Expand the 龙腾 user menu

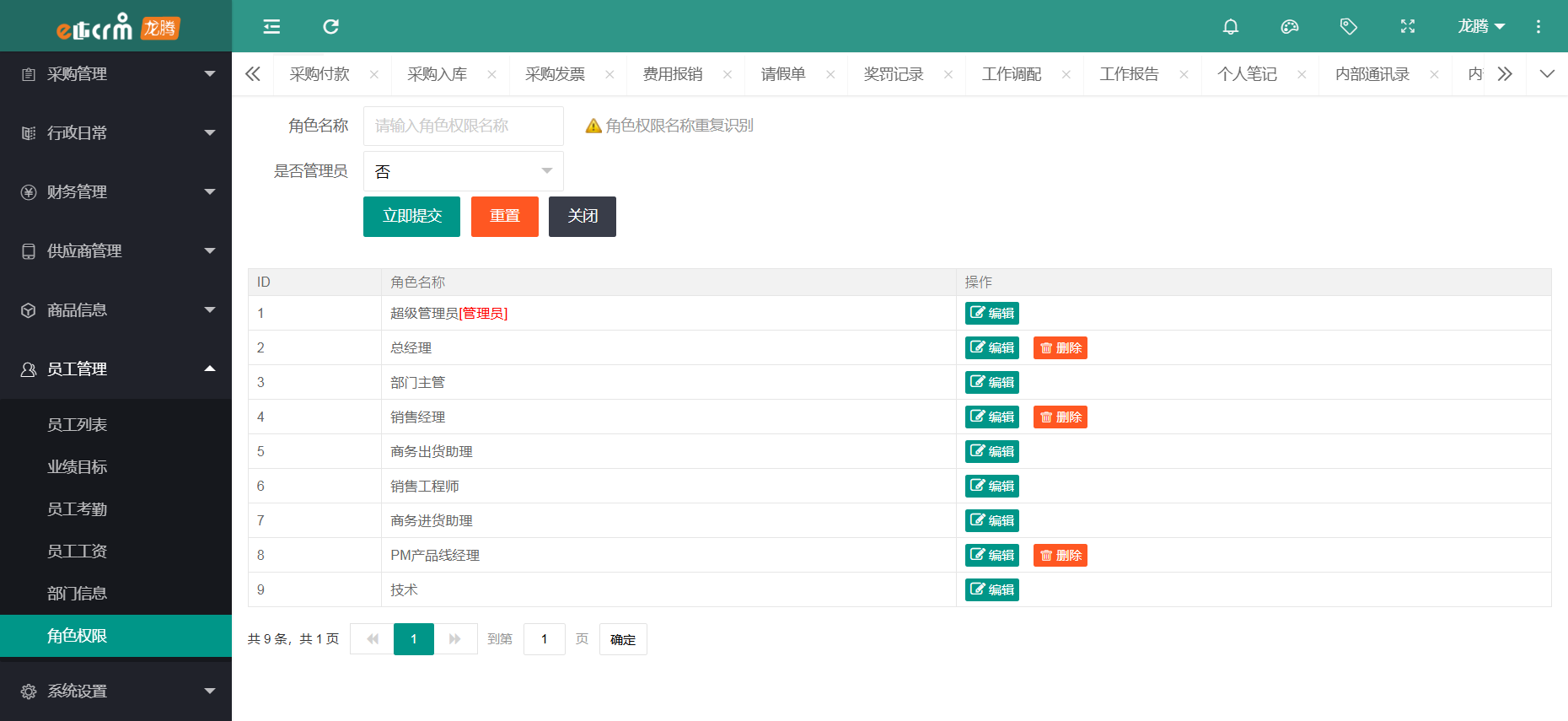point(1481,27)
